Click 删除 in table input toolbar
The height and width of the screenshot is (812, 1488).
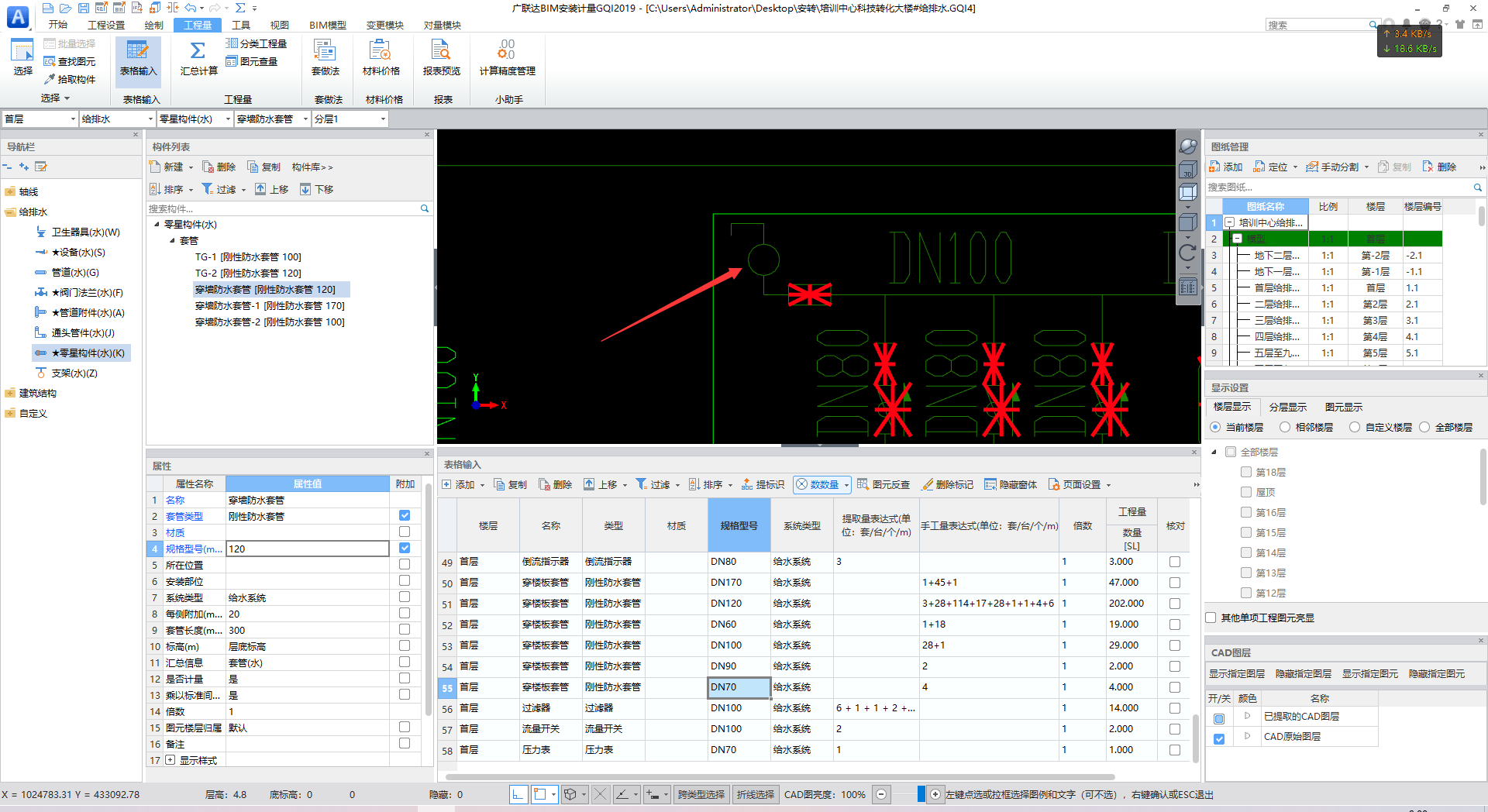coord(556,484)
